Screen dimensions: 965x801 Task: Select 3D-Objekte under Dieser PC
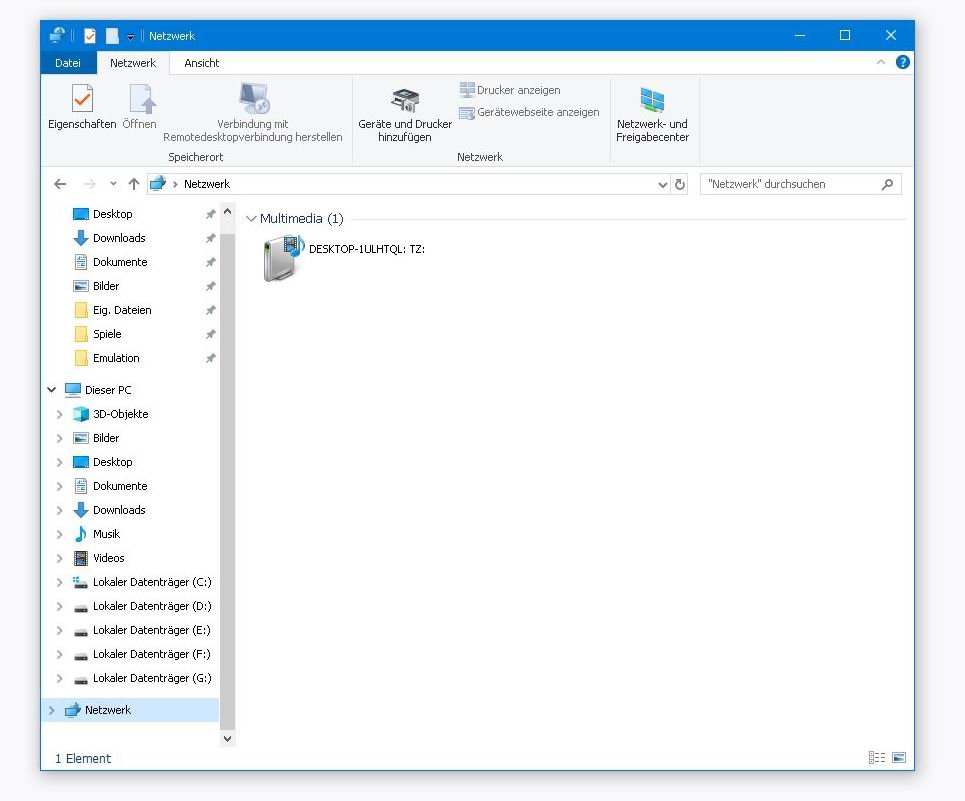click(x=121, y=414)
